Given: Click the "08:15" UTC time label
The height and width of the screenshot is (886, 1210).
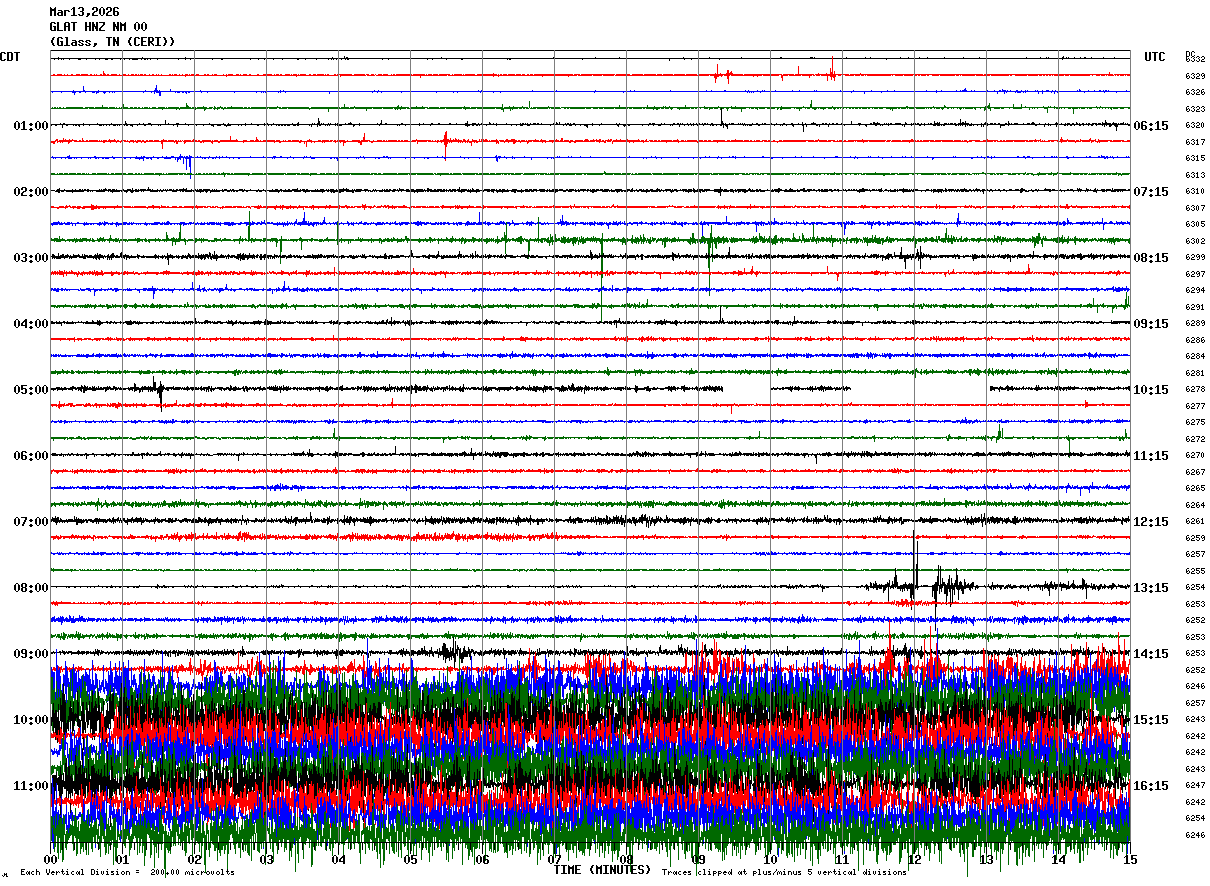Looking at the screenshot, I should click(1151, 258).
